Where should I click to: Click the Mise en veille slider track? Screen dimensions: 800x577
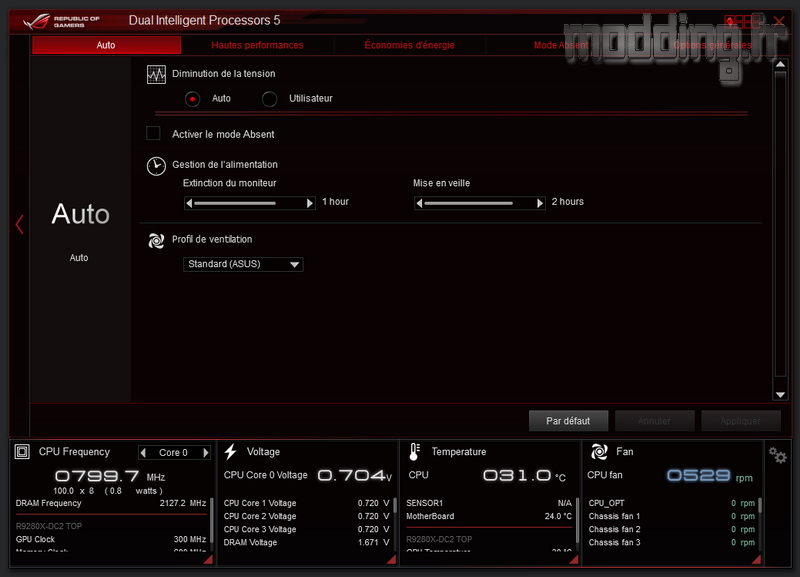tap(480, 203)
